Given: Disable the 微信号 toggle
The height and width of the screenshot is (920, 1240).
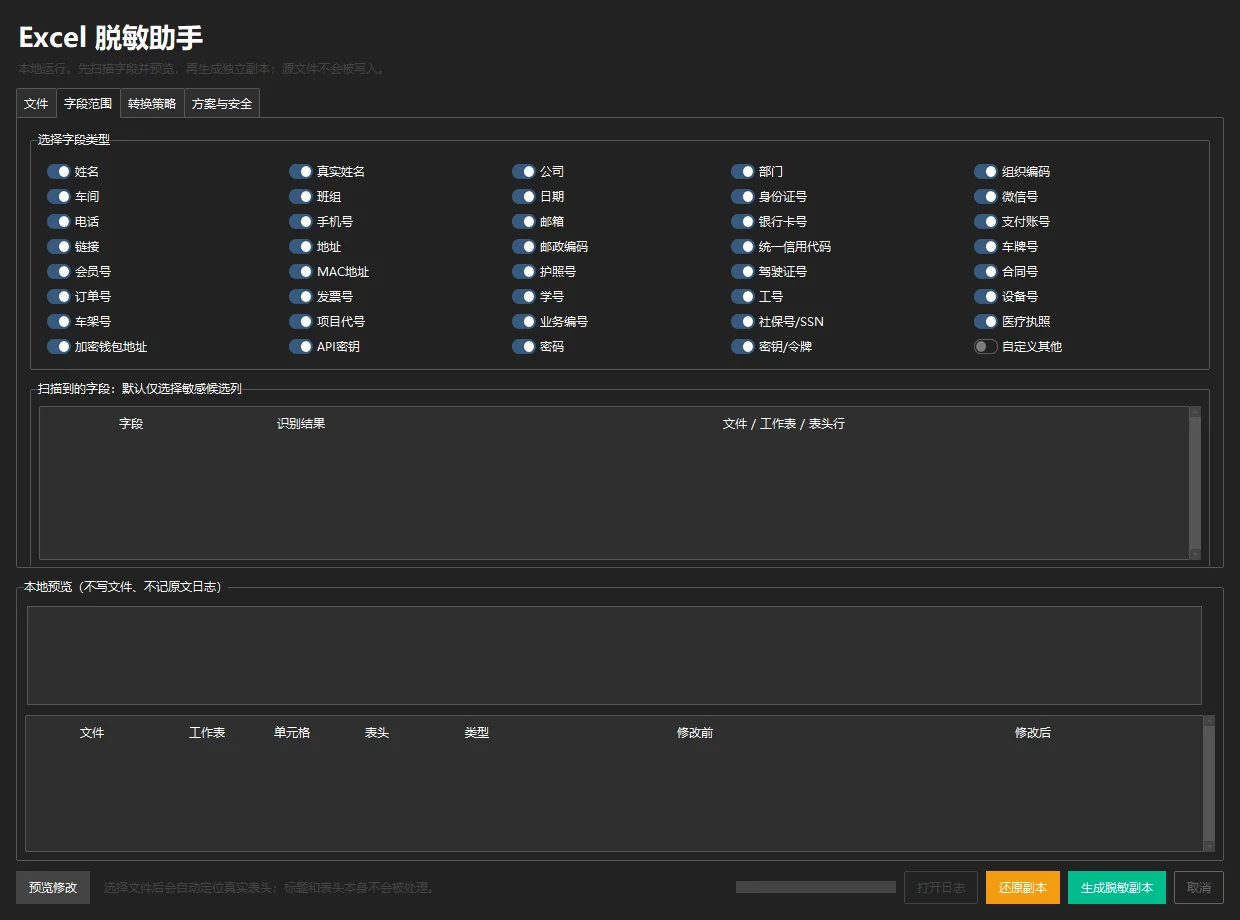Looking at the screenshot, I should (x=986, y=197).
